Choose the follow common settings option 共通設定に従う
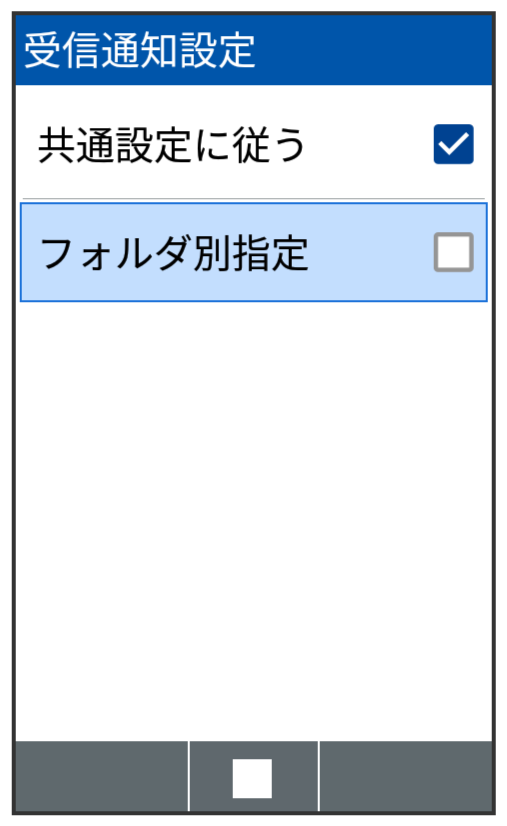Viewport: 507px width, 826px height. coord(254,144)
